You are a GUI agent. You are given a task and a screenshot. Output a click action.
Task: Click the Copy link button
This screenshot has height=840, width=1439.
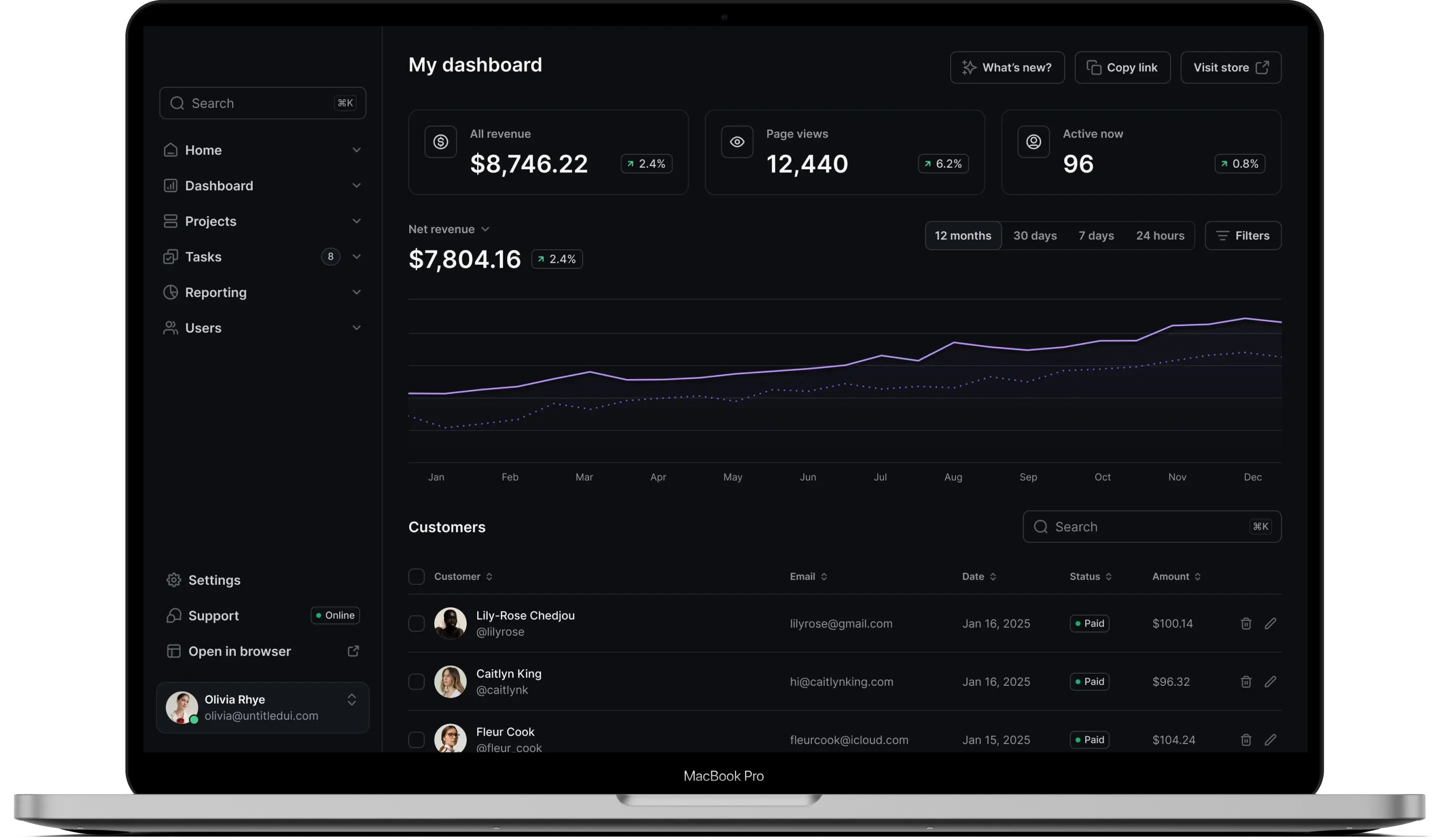1122,67
